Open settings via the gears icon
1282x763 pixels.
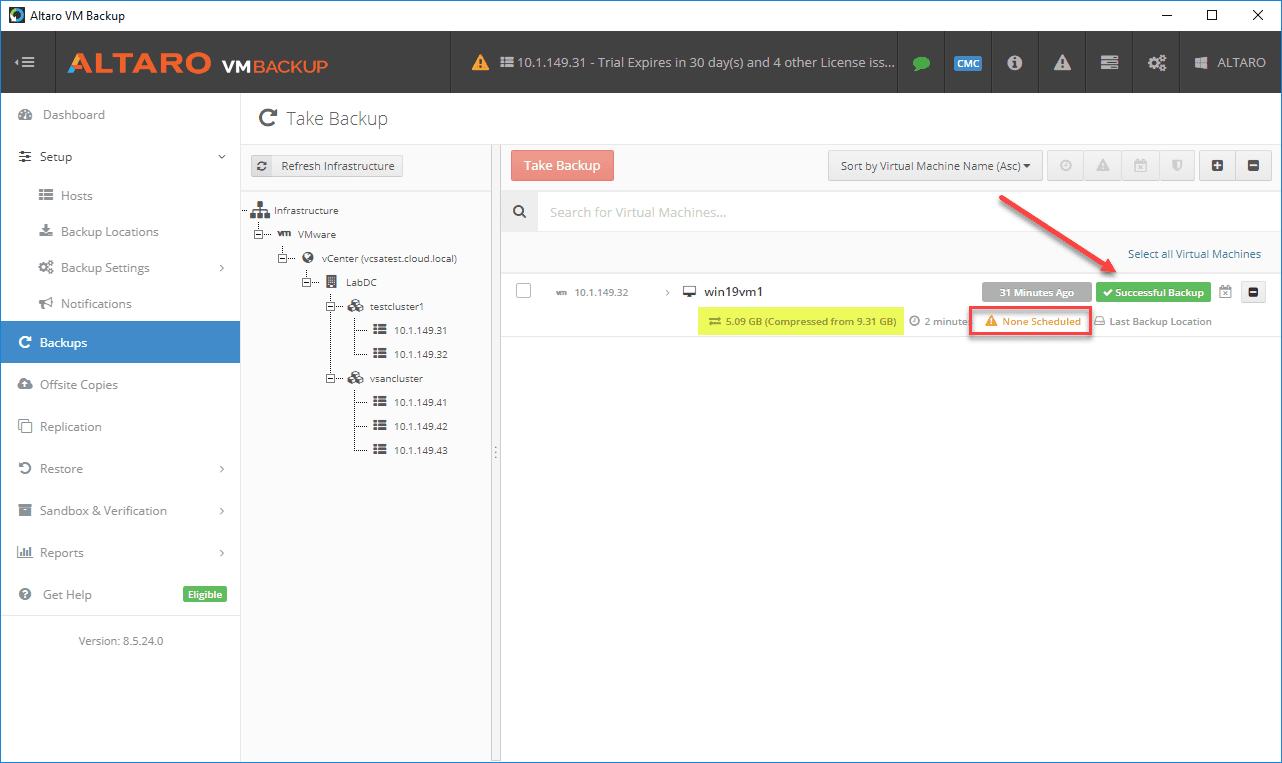point(1157,63)
